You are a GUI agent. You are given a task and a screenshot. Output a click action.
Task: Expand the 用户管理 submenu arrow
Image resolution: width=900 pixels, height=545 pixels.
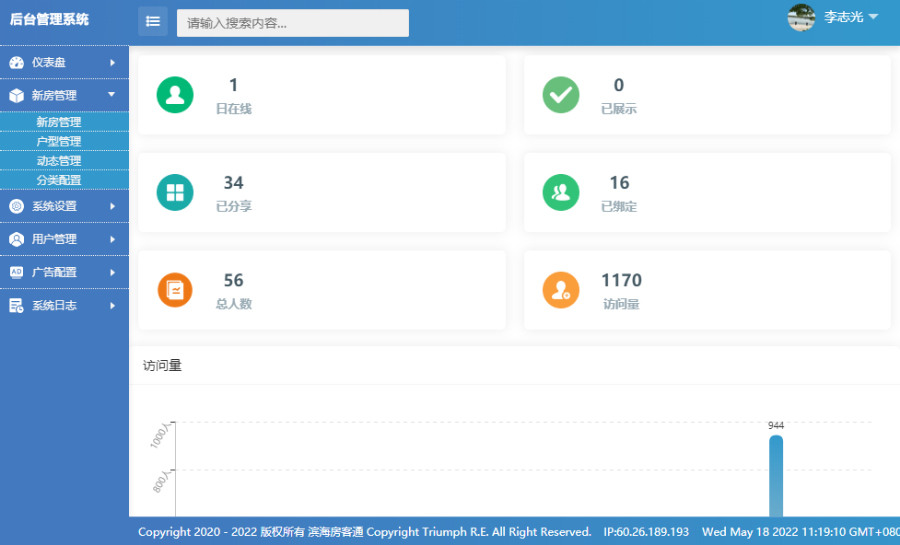[112, 239]
